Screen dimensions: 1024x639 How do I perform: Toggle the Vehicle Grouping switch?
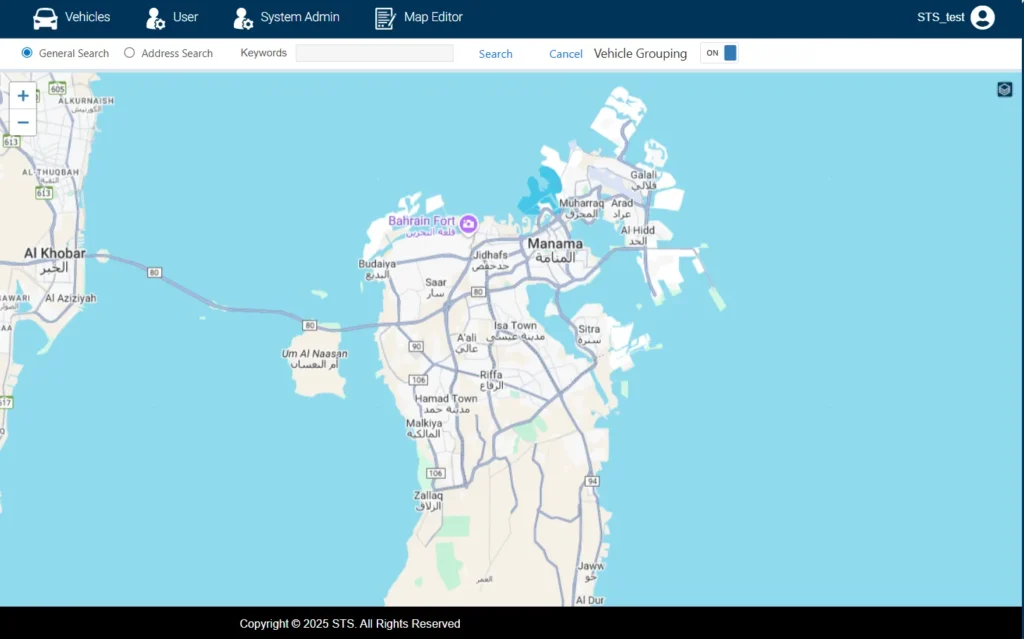pyautogui.click(x=719, y=53)
